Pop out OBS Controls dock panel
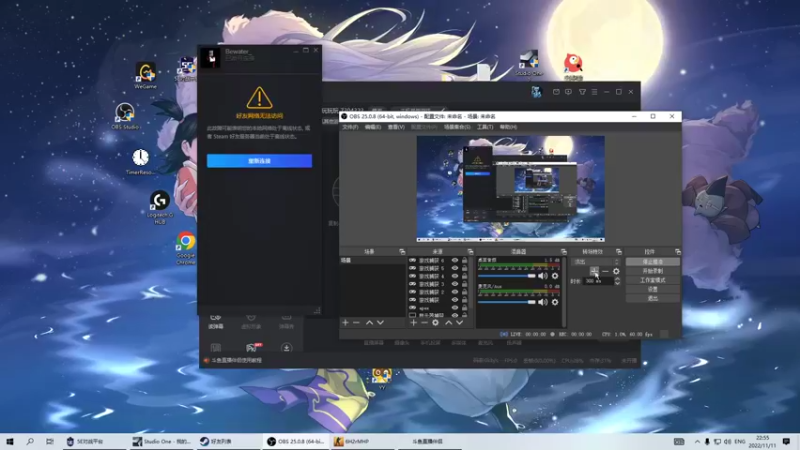Screen dimensions: 800x450 [x=678, y=252]
